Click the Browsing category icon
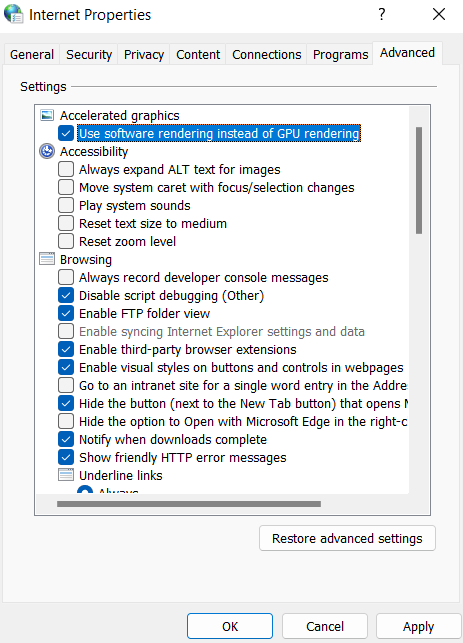Screen dimensions: 463x643 47,259
